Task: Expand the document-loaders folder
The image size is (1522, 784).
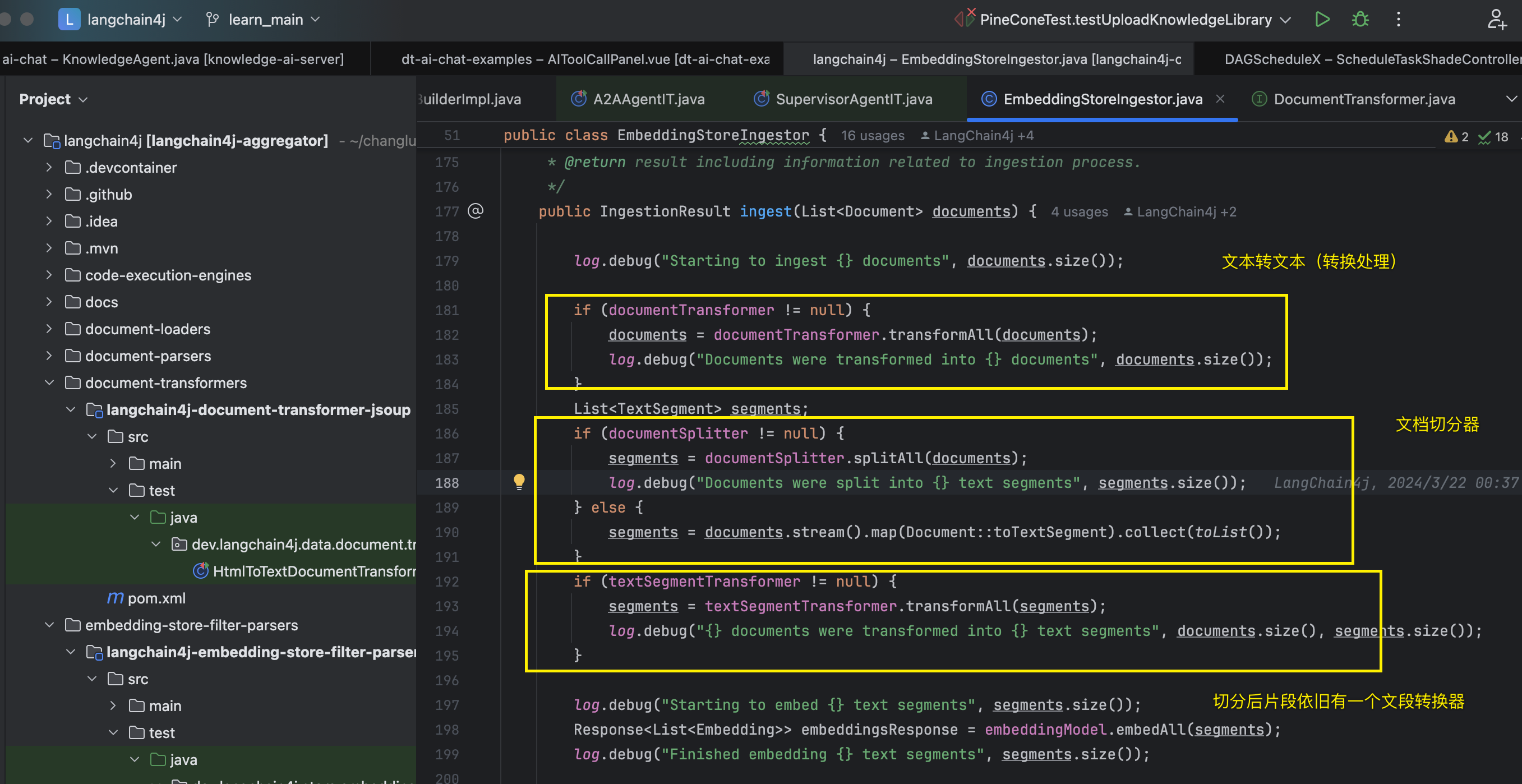Action: pyautogui.click(x=49, y=329)
